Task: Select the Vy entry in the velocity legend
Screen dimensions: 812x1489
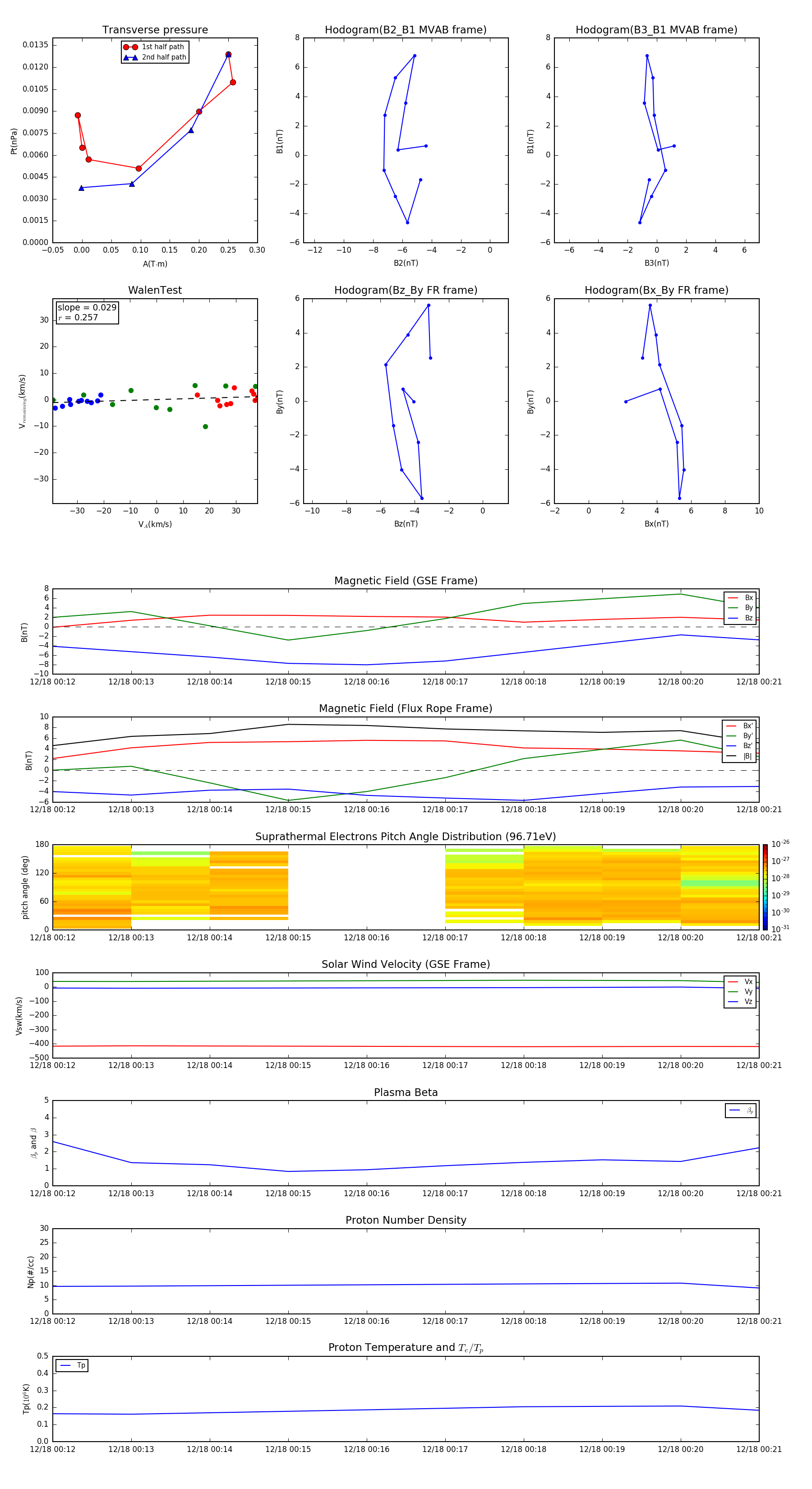Action: pyautogui.click(x=740, y=991)
